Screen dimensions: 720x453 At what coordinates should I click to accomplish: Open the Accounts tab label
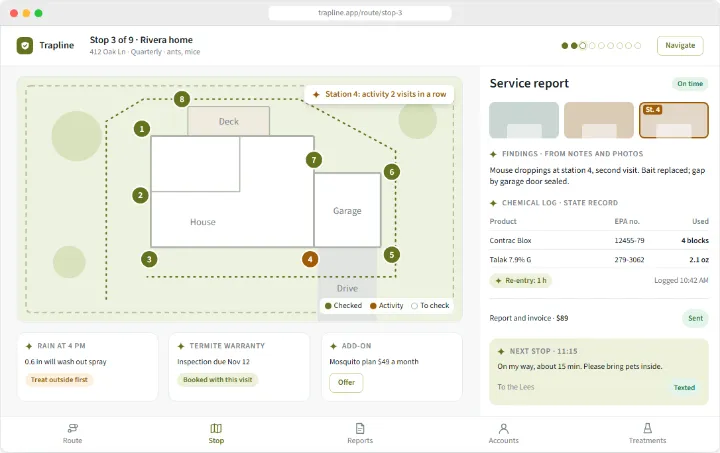click(x=504, y=441)
